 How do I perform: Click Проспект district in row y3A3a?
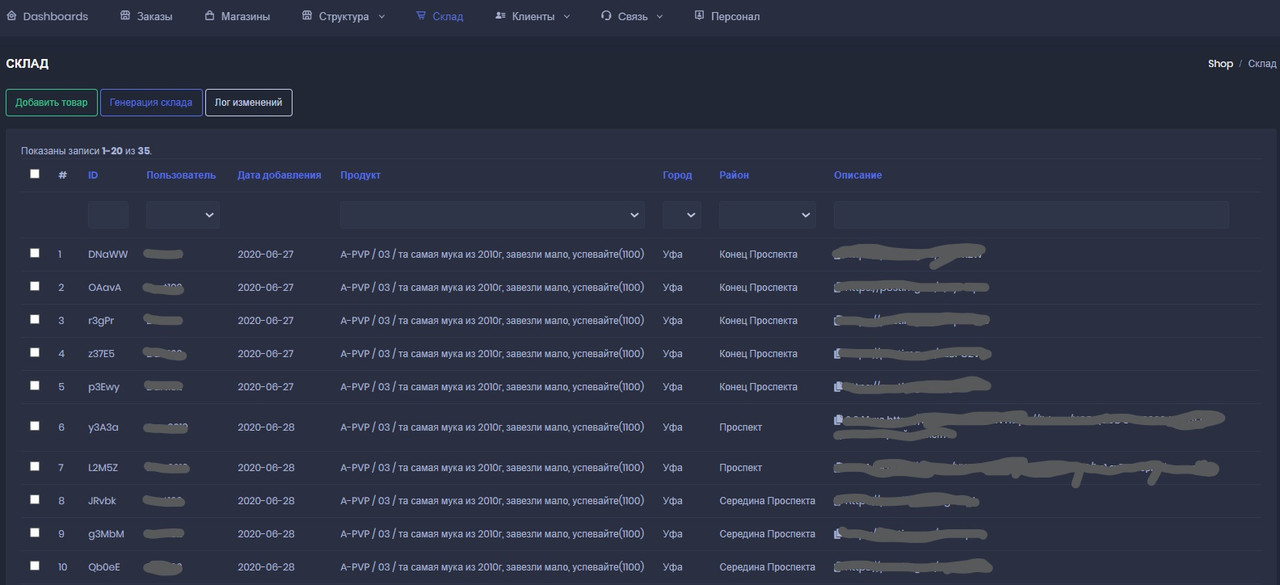tap(740, 427)
